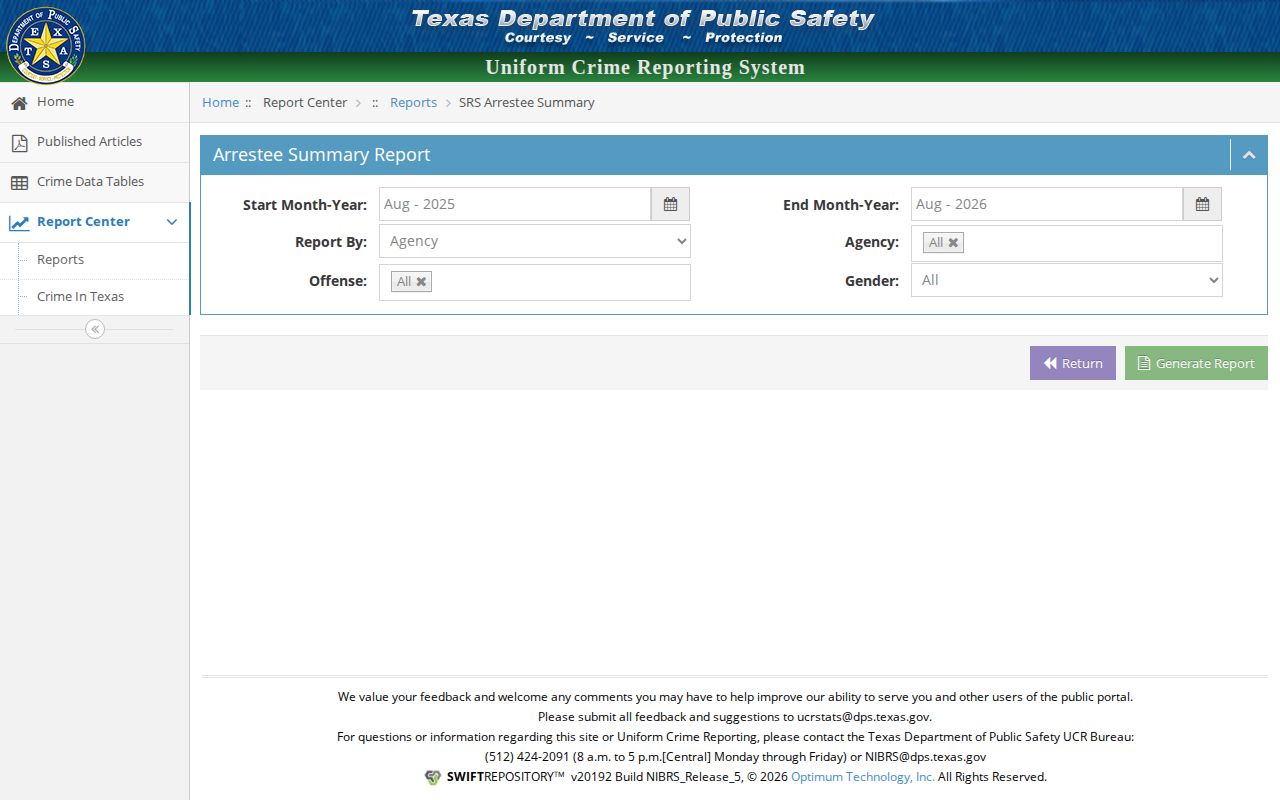Open Crime Data Tables in sidebar
Image resolution: width=1280 pixels, height=800 pixels.
click(x=94, y=182)
